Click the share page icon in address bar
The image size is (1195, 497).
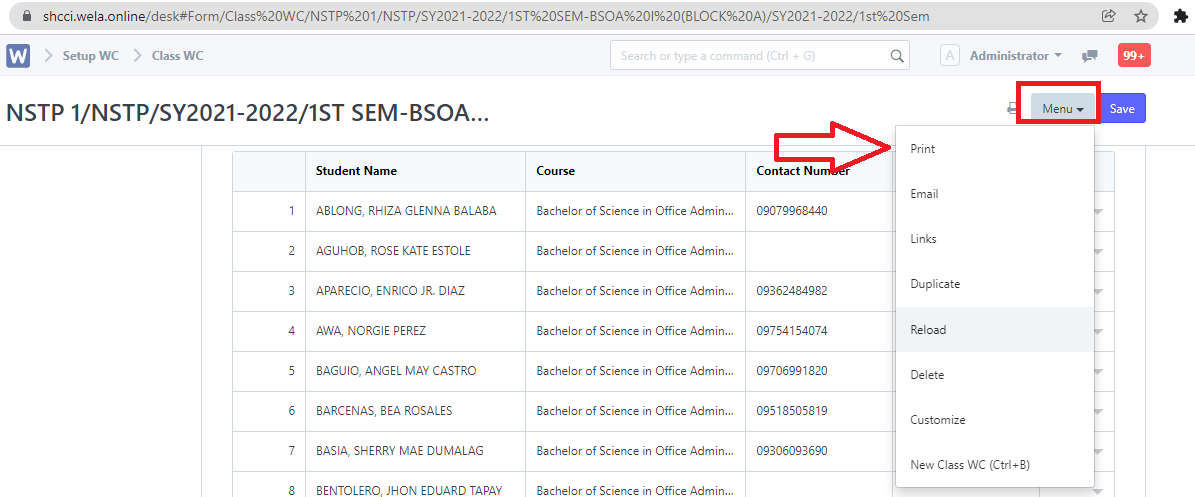click(x=1109, y=16)
